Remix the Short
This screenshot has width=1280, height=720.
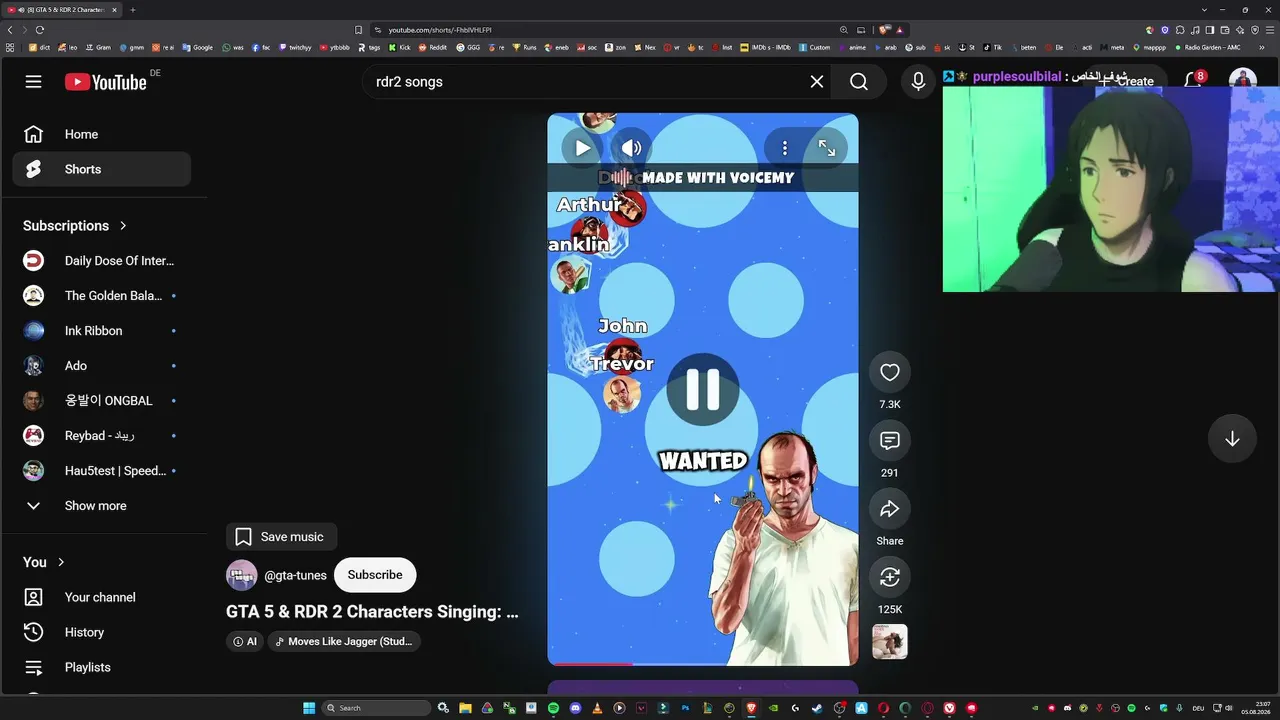click(890, 577)
